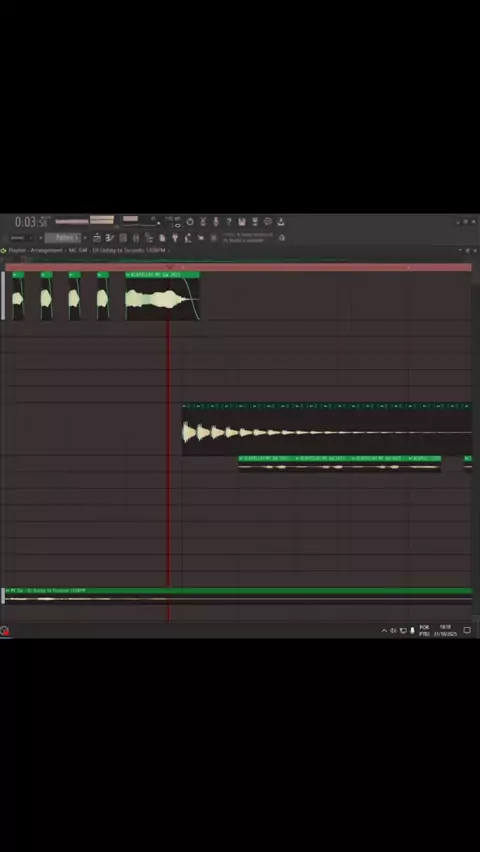Click the Playlist menu label in title
Viewport: 480px width, 852px height.
pos(17,250)
